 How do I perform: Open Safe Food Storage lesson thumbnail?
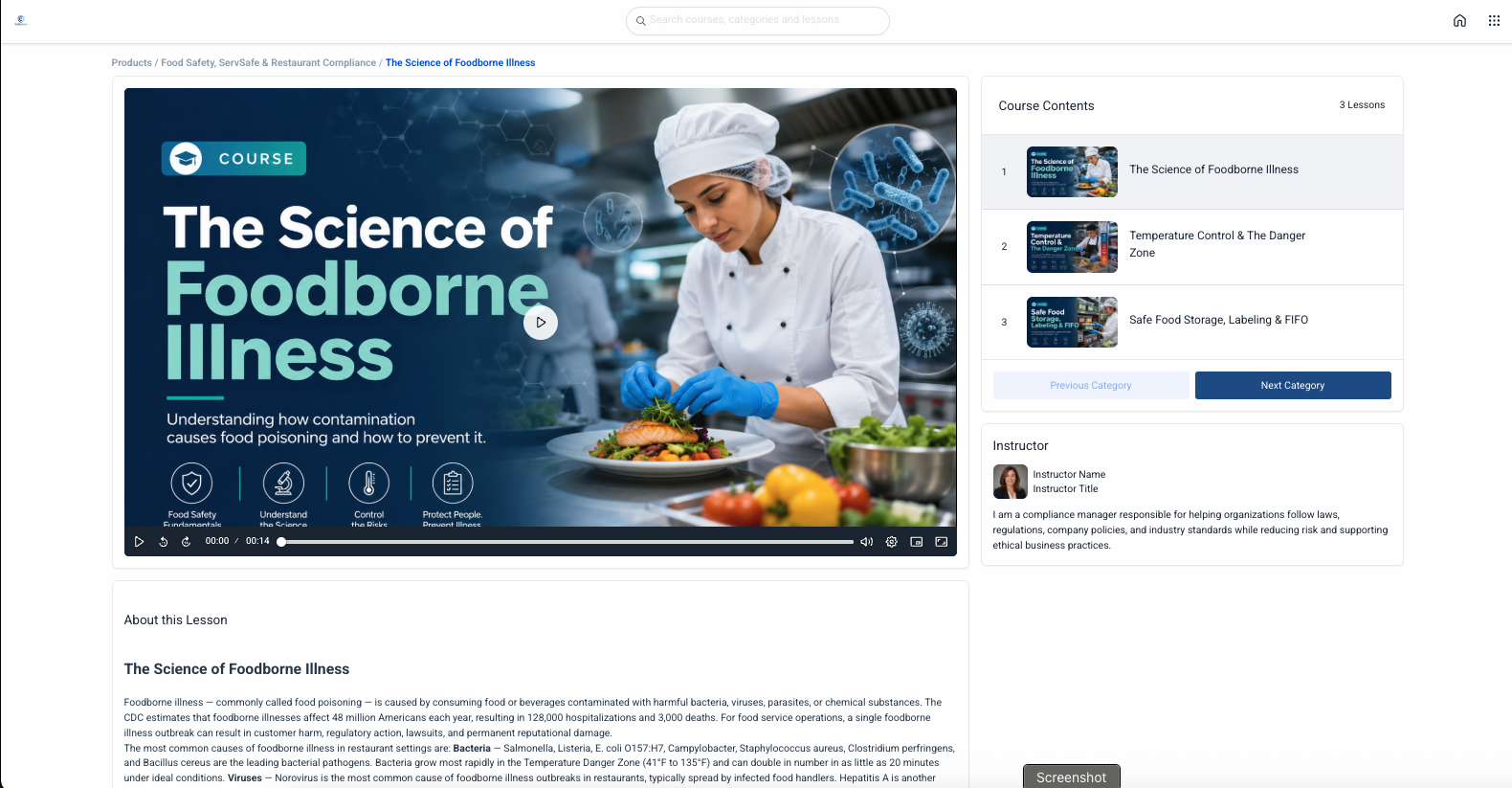[1072, 322]
